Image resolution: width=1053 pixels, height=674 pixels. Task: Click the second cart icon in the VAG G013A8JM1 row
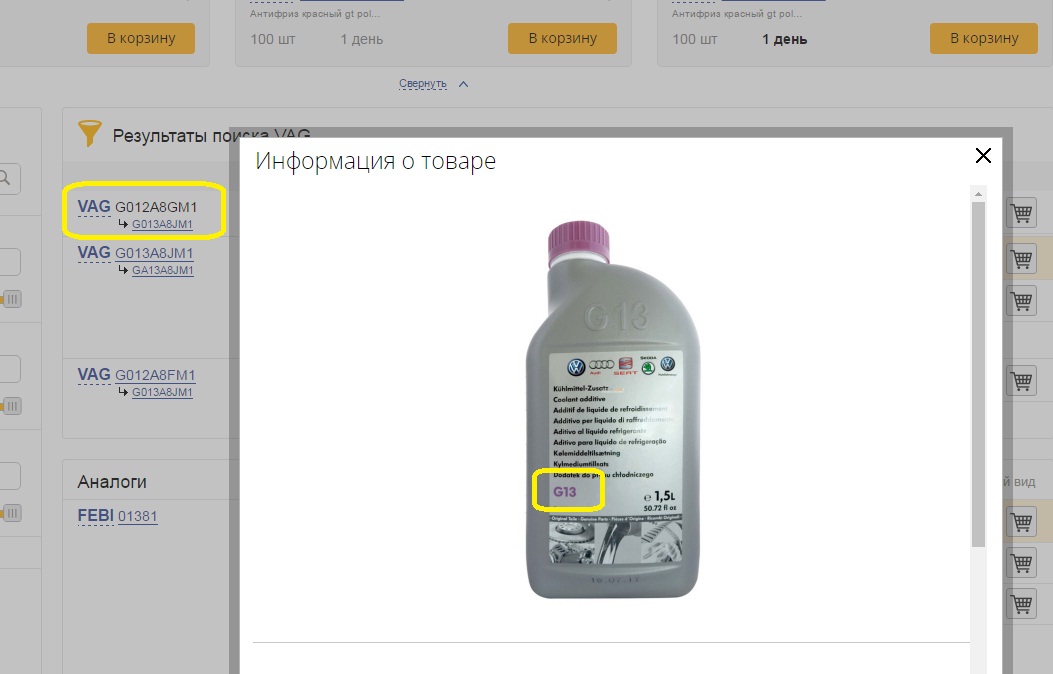coord(1021,301)
